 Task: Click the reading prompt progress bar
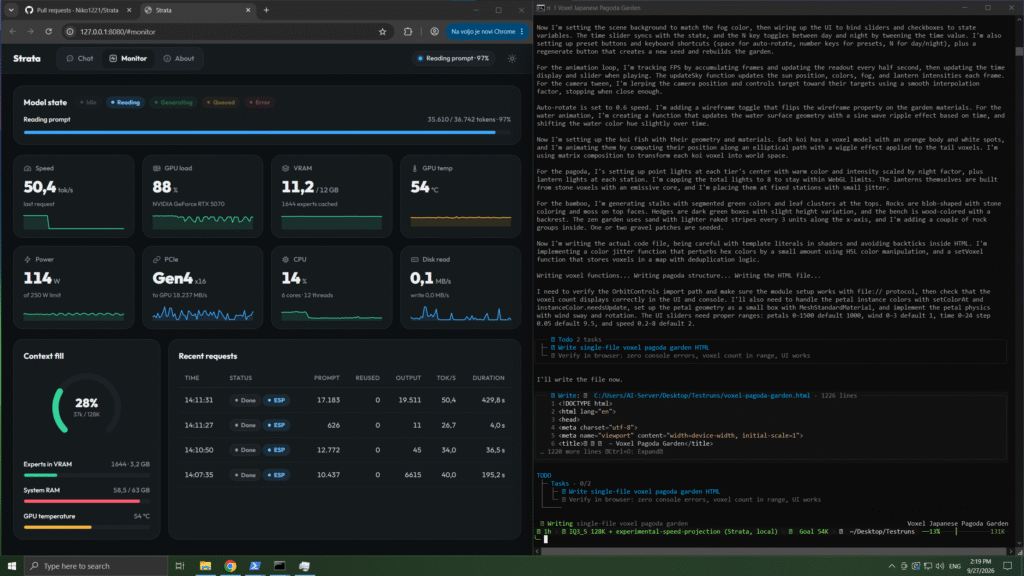point(267,132)
